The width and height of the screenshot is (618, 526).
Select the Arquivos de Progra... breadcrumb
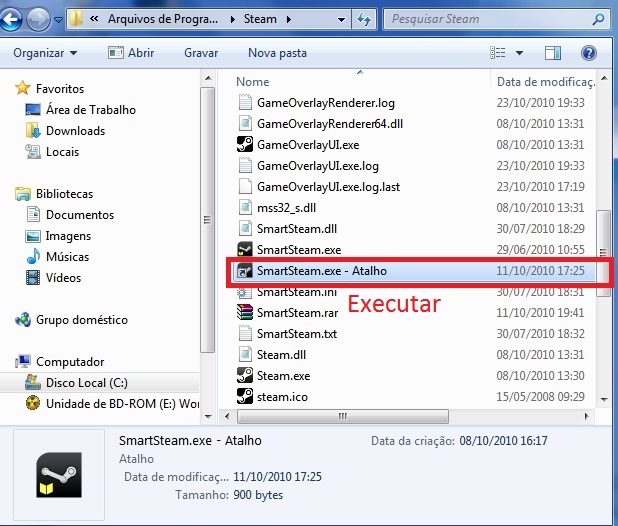point(163,19)
